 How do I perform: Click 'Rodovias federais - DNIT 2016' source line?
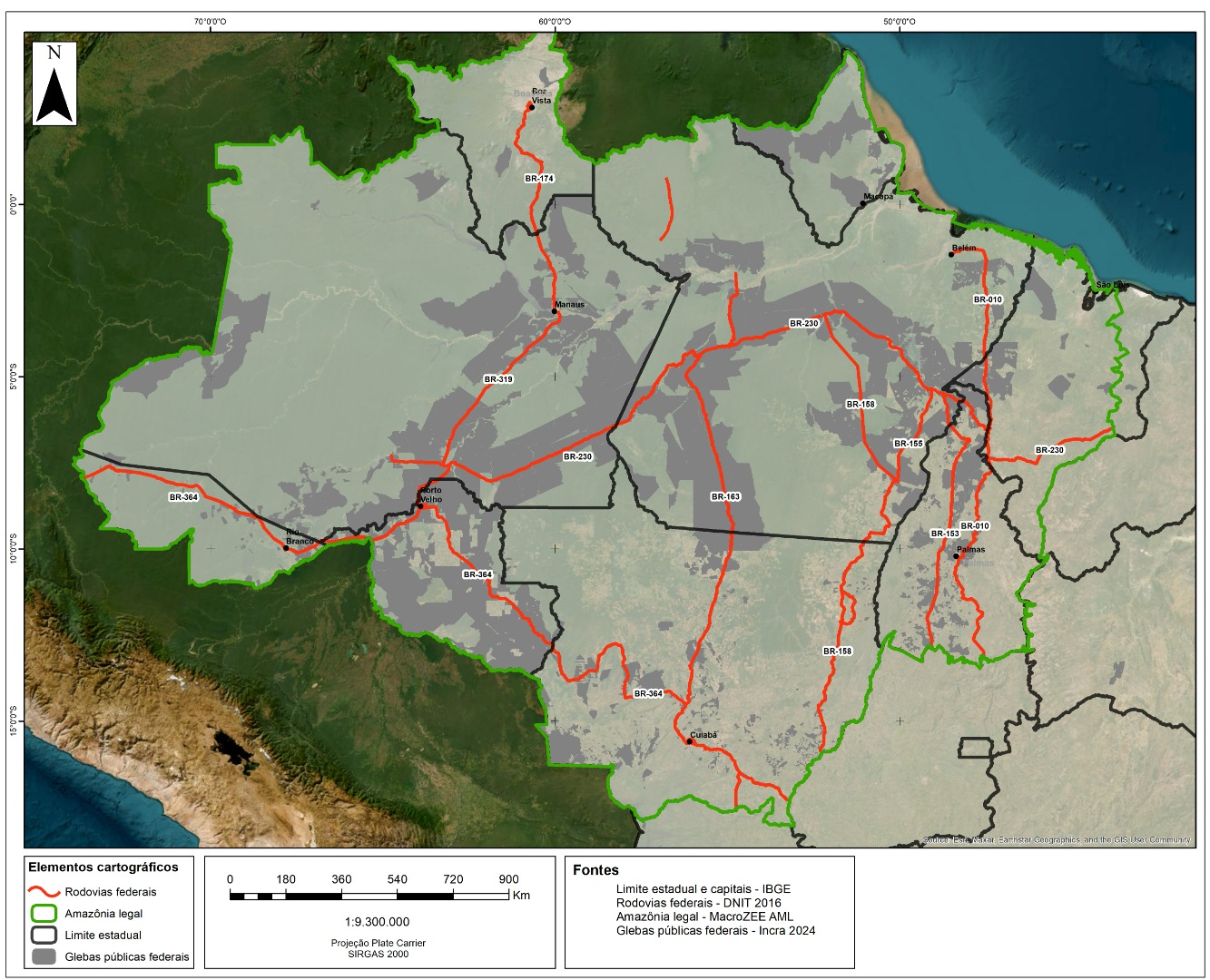(x=699, y=903)
